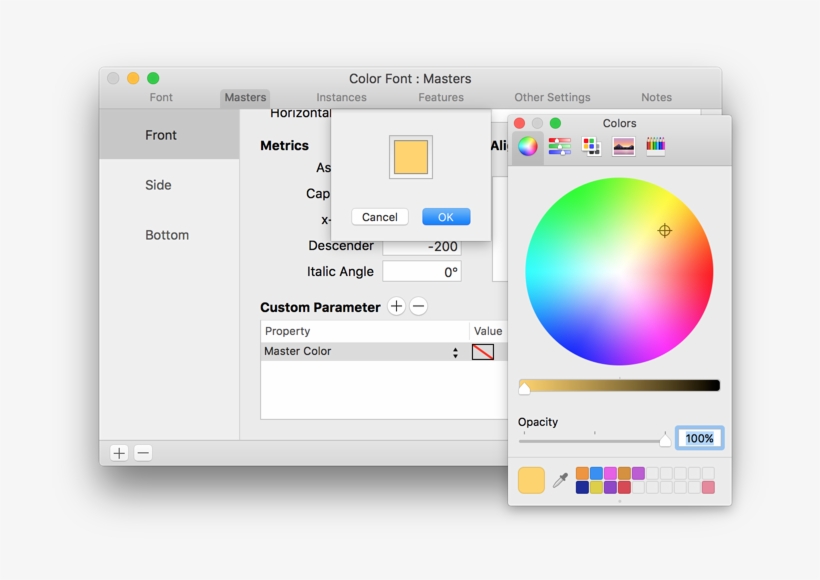Image resolution: width=820 pixels, height=580 pixels.
Task: Click the Master Color value swatch with red slash
Action: pos(483,352)
